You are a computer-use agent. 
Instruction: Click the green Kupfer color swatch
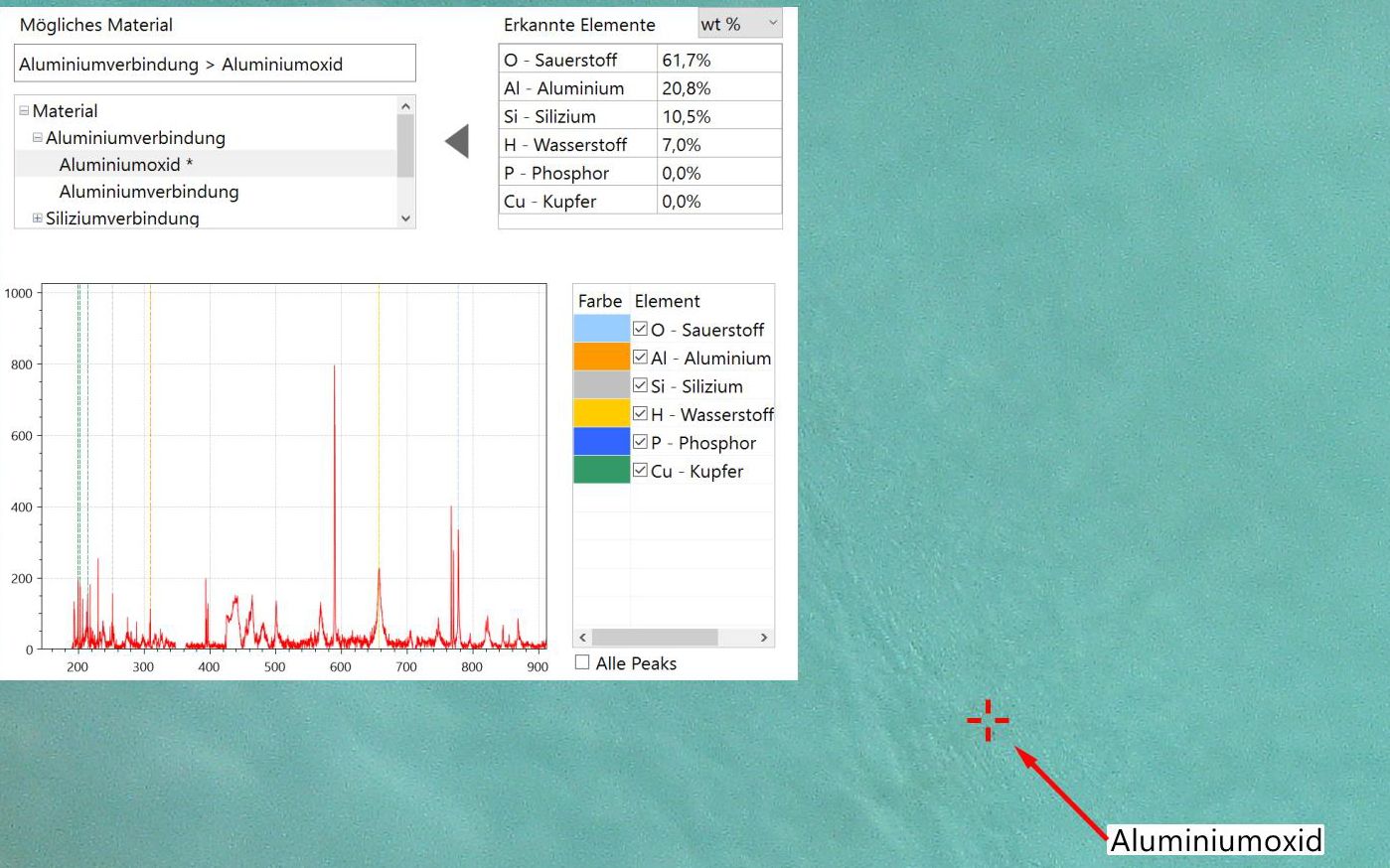[601, 470]
